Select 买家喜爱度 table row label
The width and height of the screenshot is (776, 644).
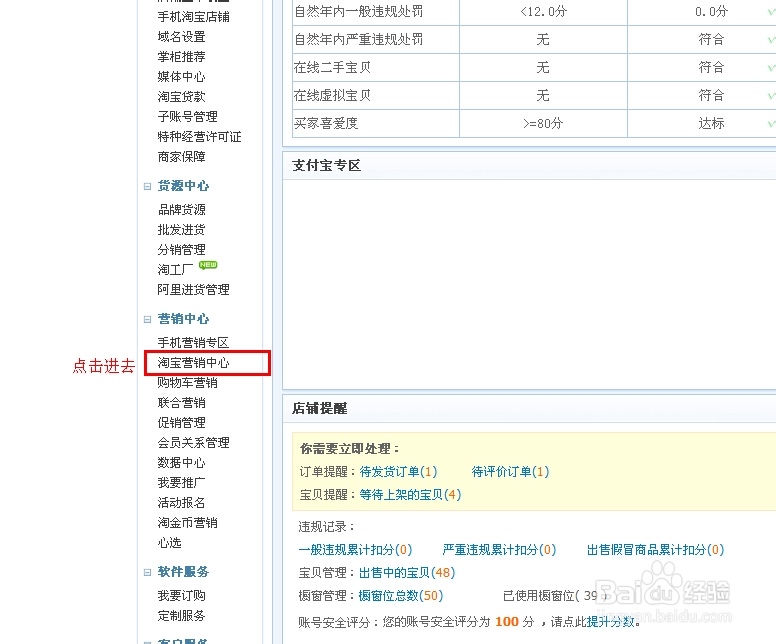326,123
